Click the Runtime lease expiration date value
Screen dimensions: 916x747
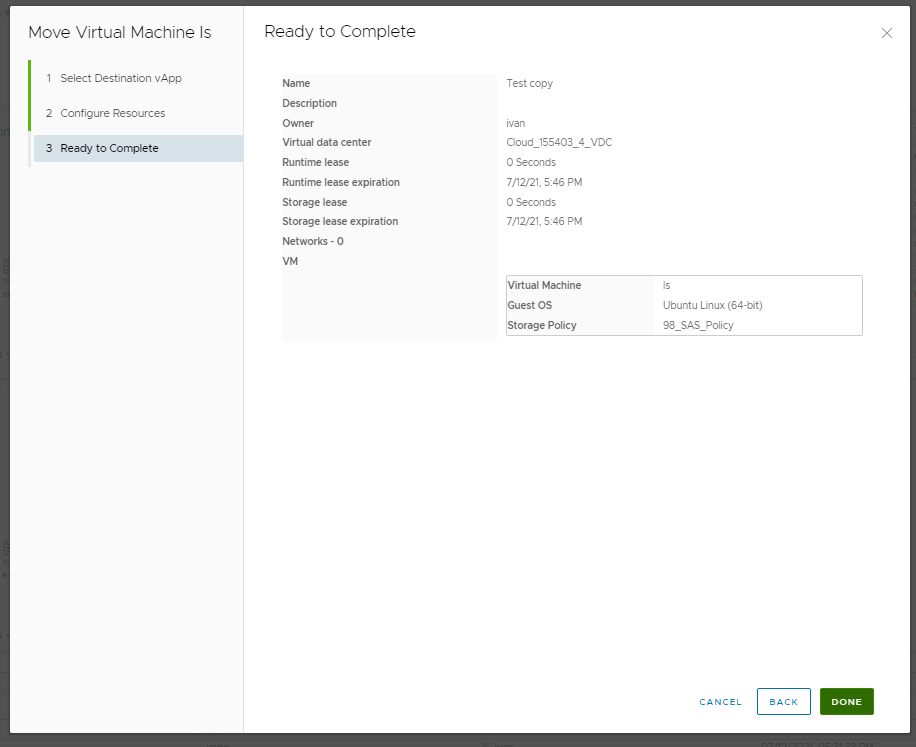coord(544,182)
